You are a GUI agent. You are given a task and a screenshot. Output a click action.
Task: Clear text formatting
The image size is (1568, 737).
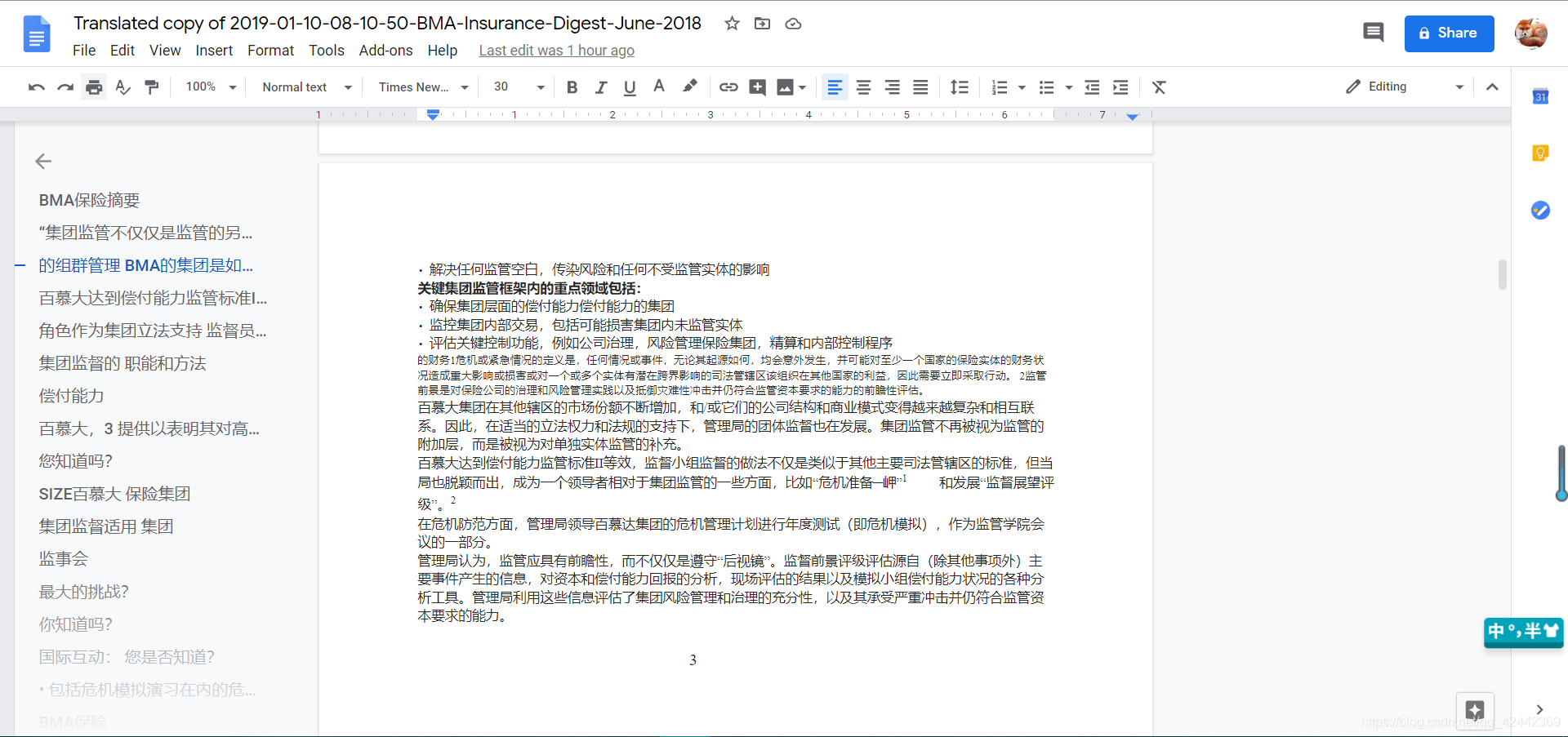point(1159,87)
